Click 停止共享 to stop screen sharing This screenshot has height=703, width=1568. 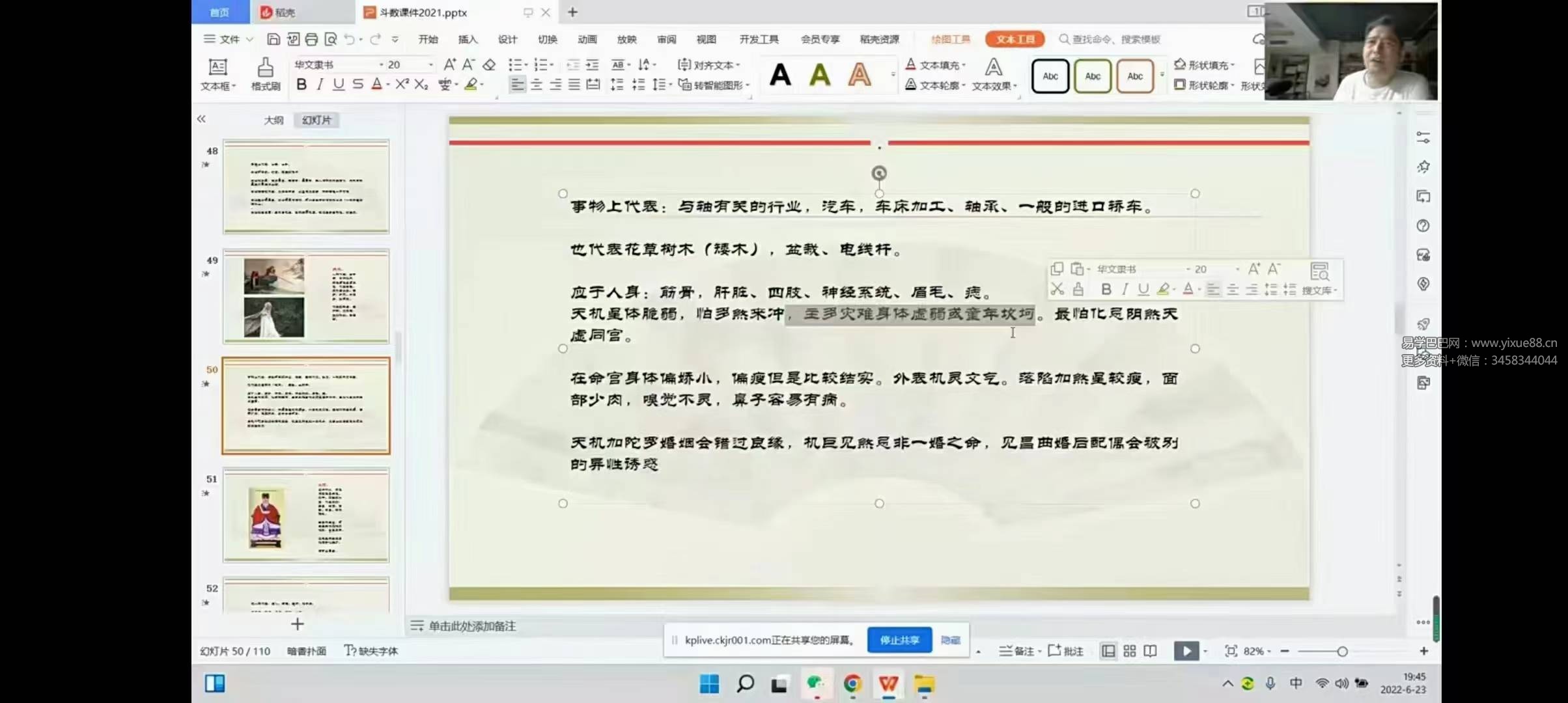click(x=899, y=640)
